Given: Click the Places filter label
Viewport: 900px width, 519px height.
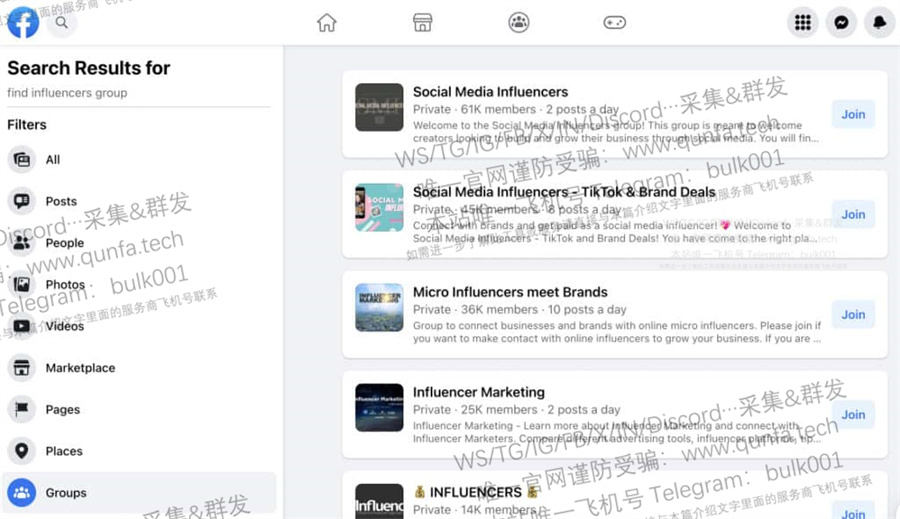Looking at the screenshot, I should tap(64, 451).
